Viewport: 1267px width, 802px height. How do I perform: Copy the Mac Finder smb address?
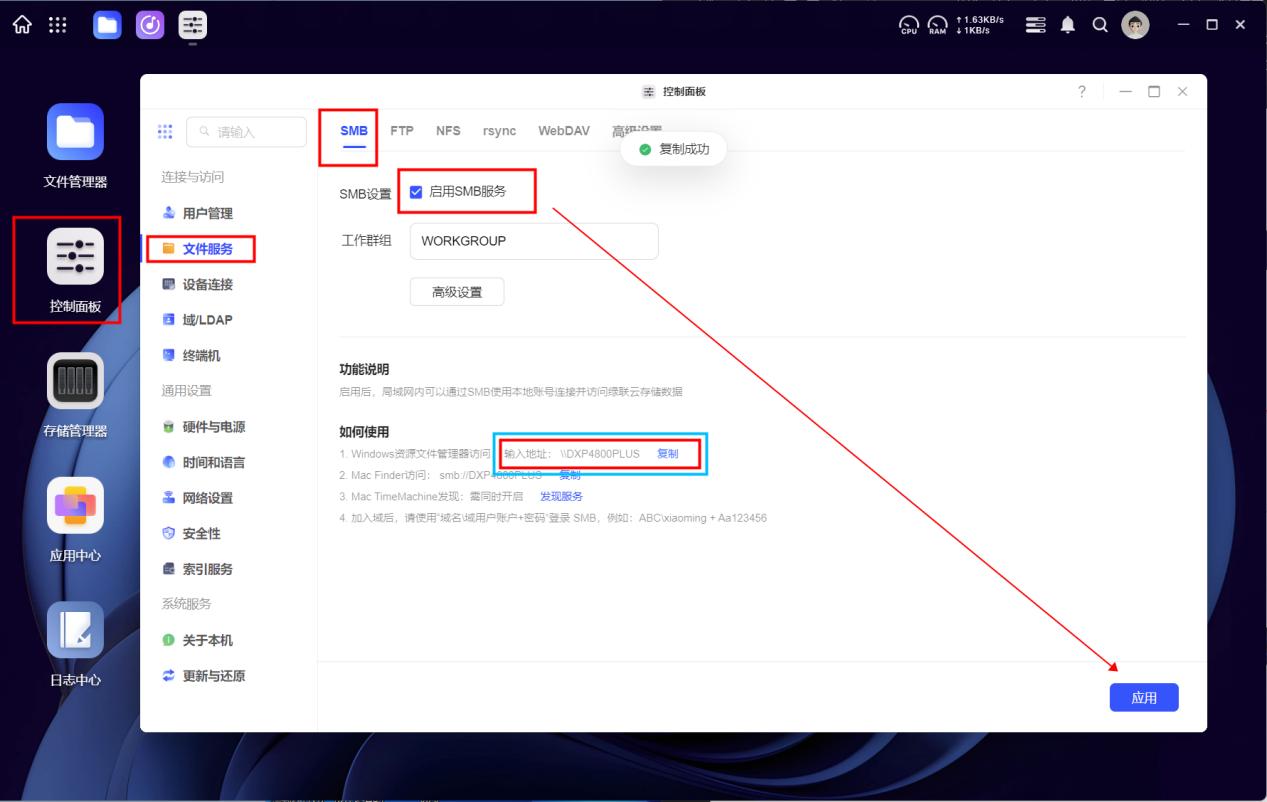coord(569,475)
